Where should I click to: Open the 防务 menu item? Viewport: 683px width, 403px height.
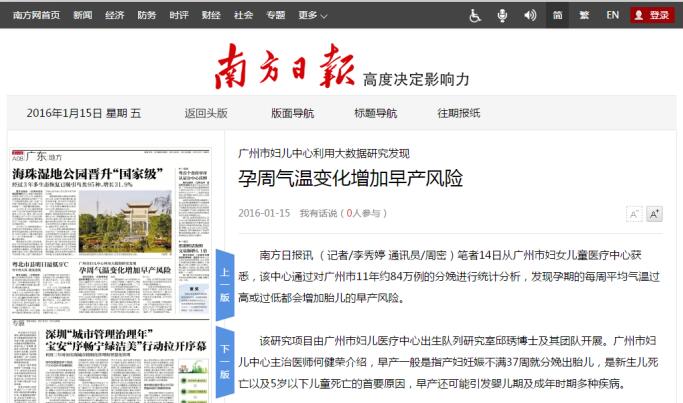click(x=147, y=15)
